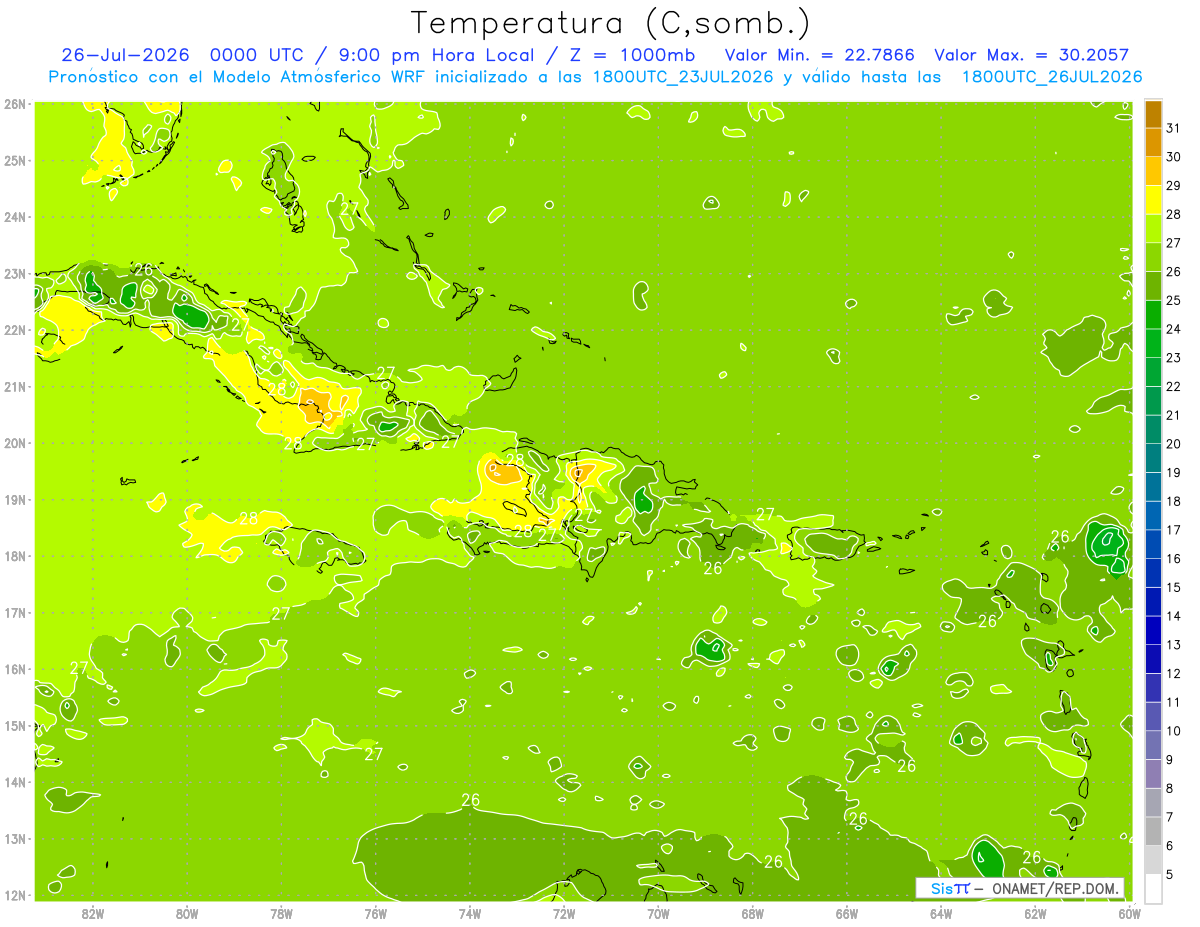Click the 12N latitude axis label
Viewport: 1200px width, 927px height.
click(15, 895)
